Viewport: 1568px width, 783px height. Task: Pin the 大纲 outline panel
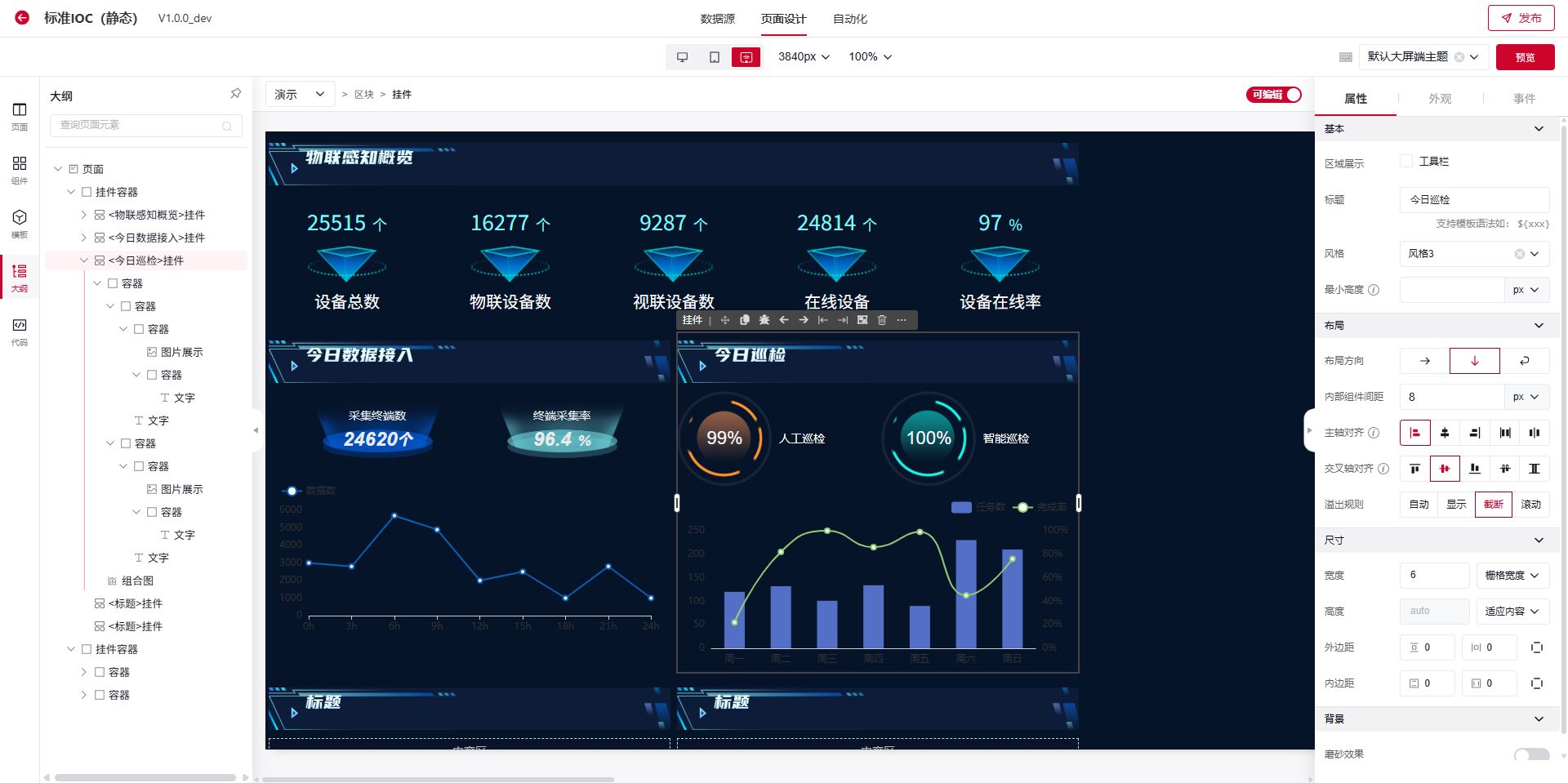[x=235, y=95]
